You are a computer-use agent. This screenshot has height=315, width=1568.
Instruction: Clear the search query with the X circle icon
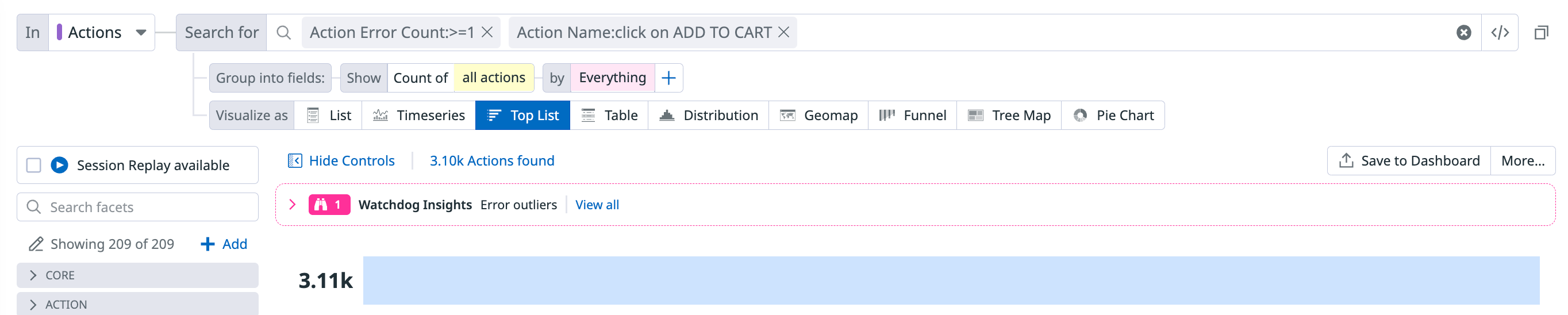point(1463,33)
